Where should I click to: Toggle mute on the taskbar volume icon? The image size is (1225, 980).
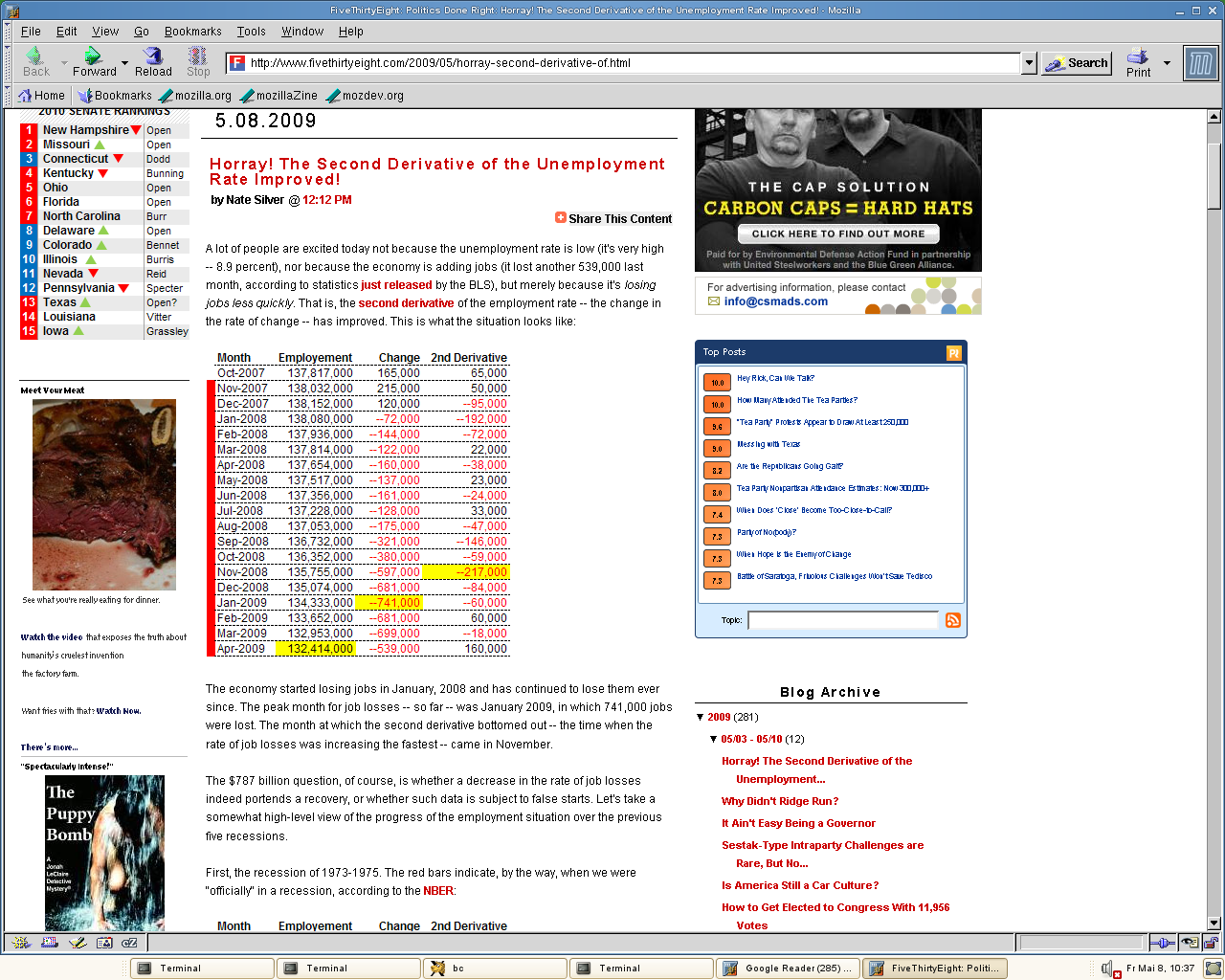tap(1108, 969)
